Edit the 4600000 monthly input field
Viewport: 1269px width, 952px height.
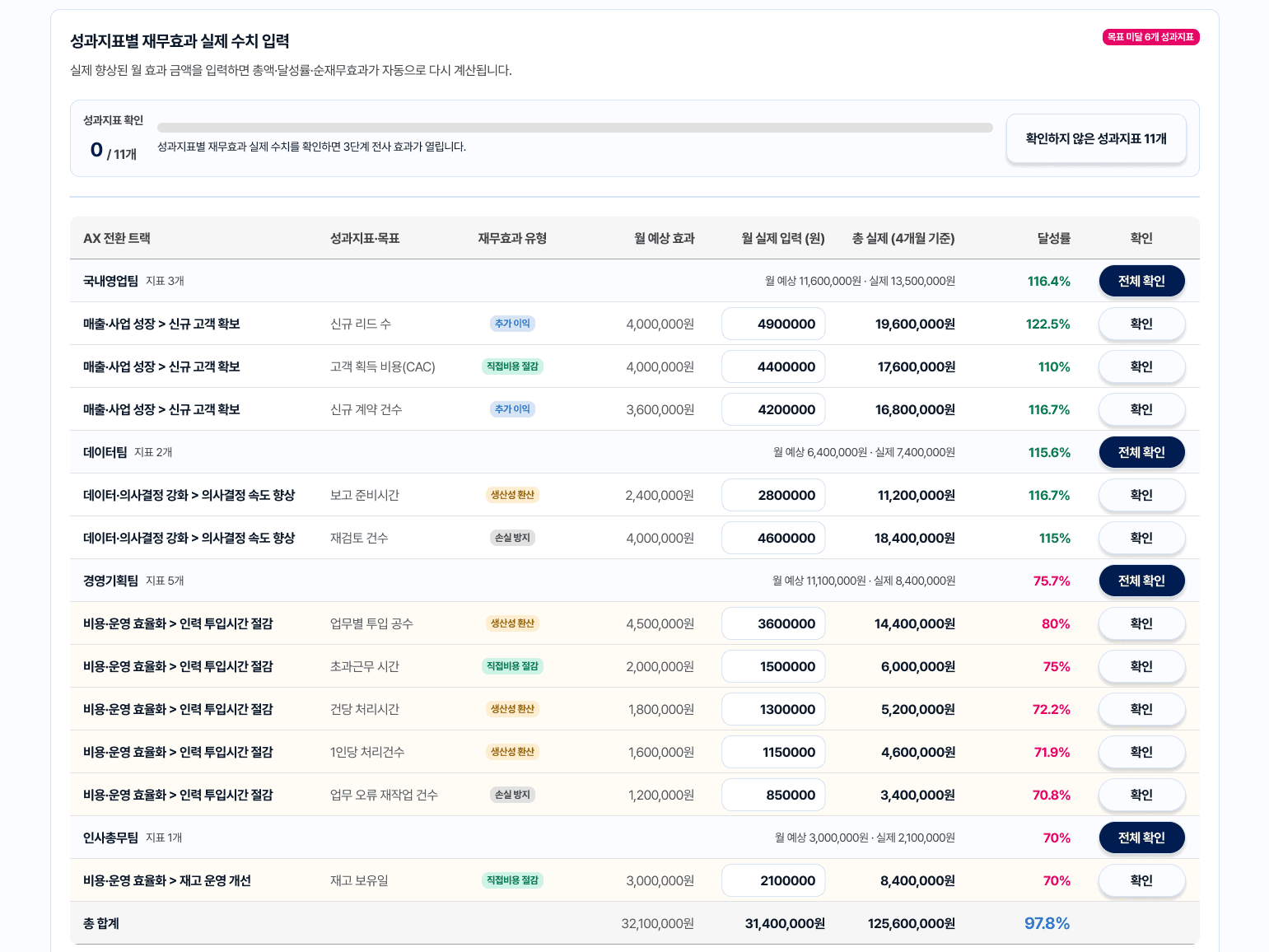click(x=773, y=538)
